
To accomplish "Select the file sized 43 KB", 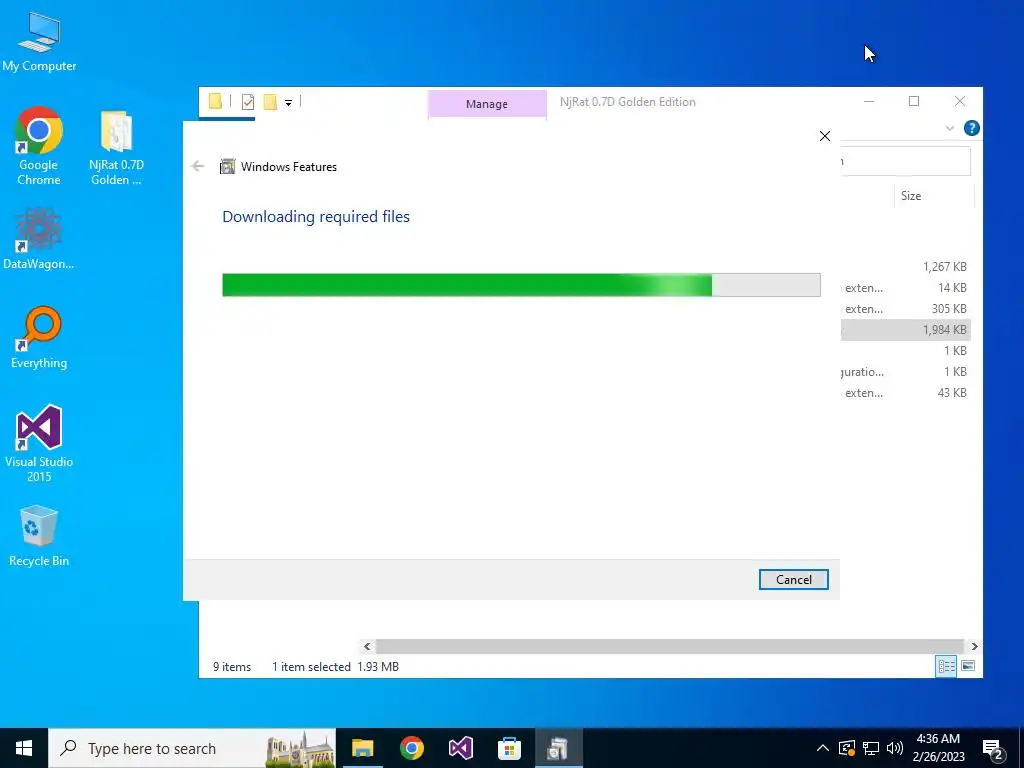I will pos(905,392).
